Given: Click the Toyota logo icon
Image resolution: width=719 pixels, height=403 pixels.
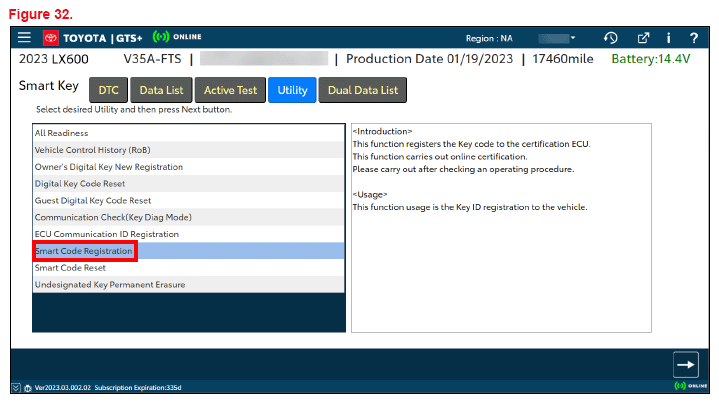Looking at the screenshot, I should click(50, 38).
